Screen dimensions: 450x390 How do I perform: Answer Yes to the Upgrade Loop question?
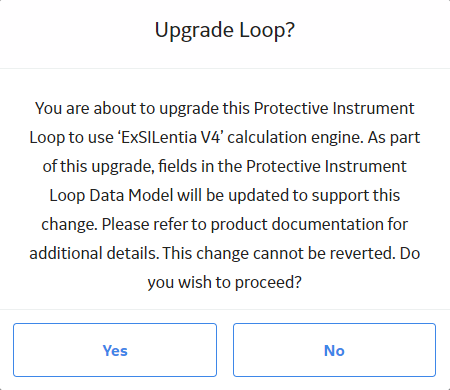[115, 350]
